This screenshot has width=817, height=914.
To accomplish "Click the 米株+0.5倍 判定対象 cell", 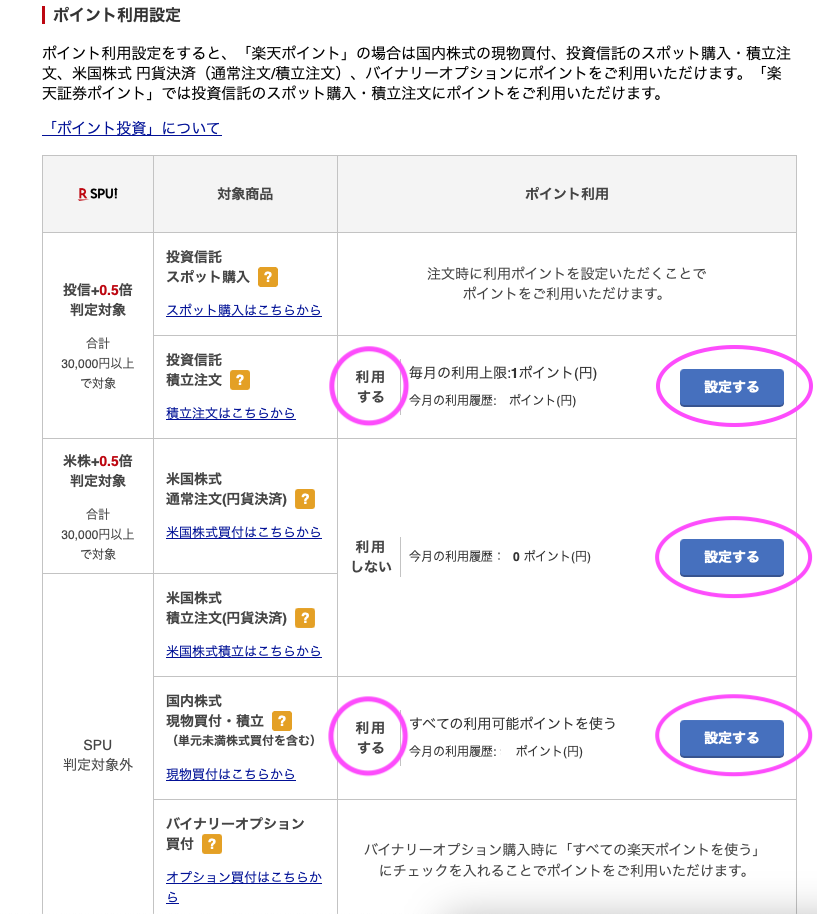I will [x=98, y=506].
